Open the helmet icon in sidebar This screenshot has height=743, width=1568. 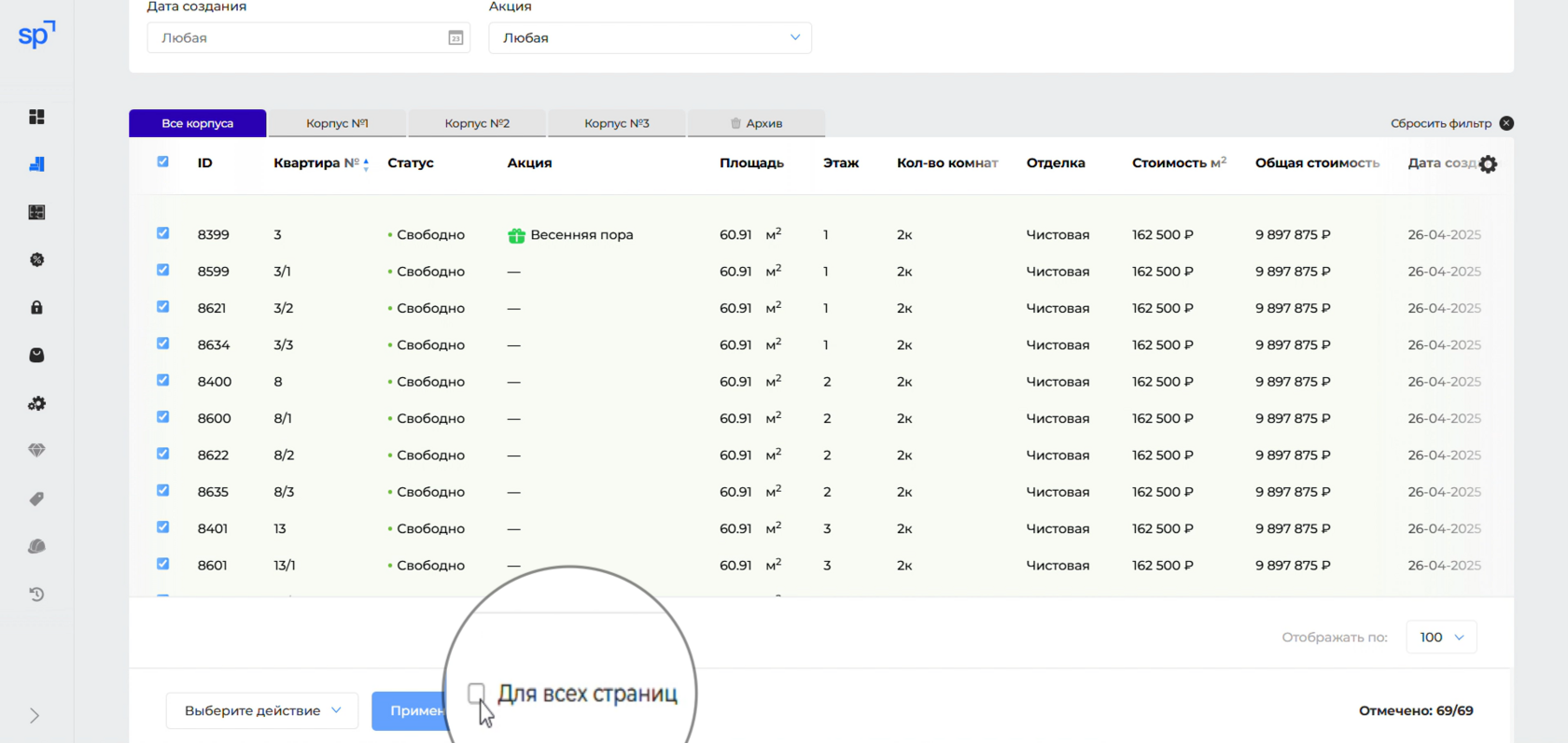coord(36,546)
